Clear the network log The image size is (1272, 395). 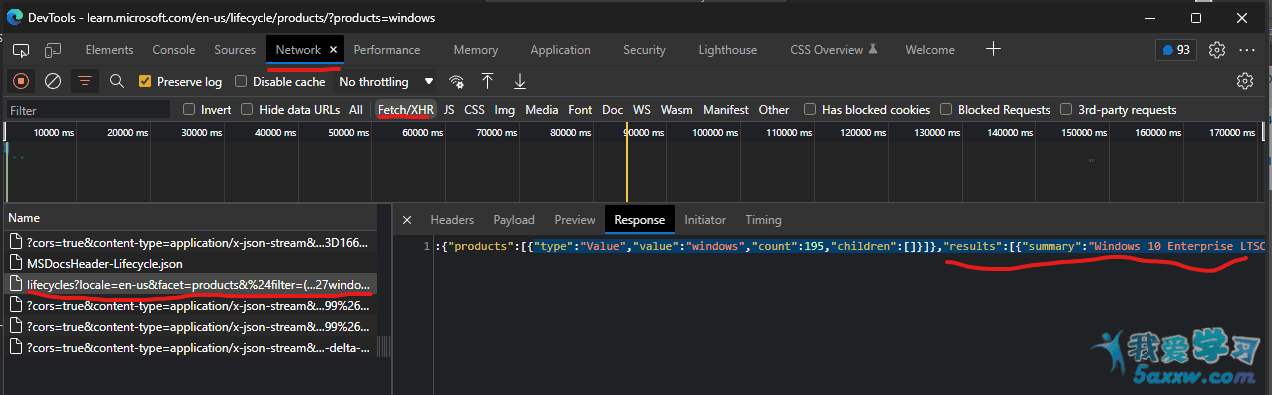pos(53,81)
